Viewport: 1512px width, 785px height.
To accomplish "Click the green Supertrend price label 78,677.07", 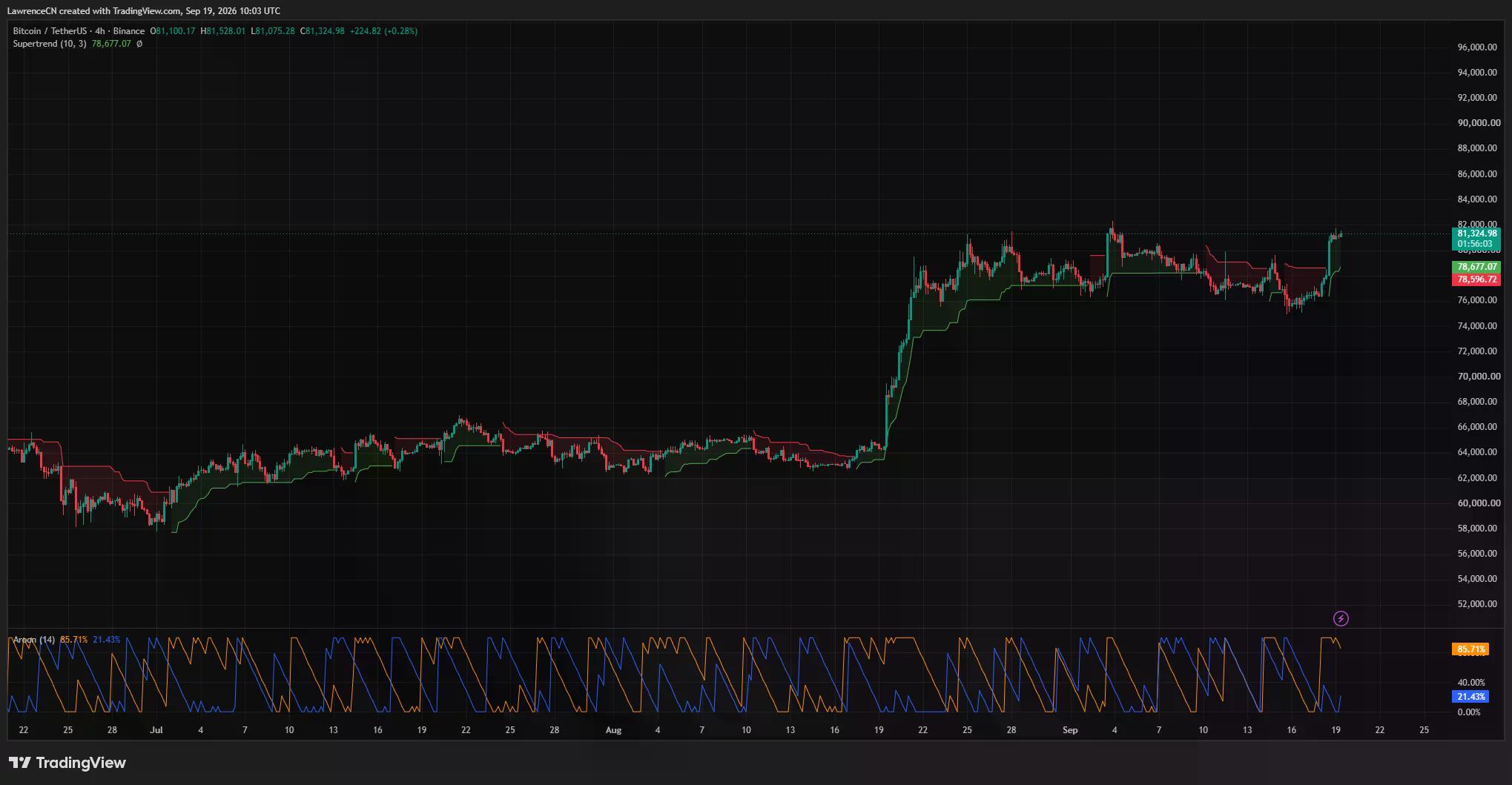I will tap(1476, 267).
